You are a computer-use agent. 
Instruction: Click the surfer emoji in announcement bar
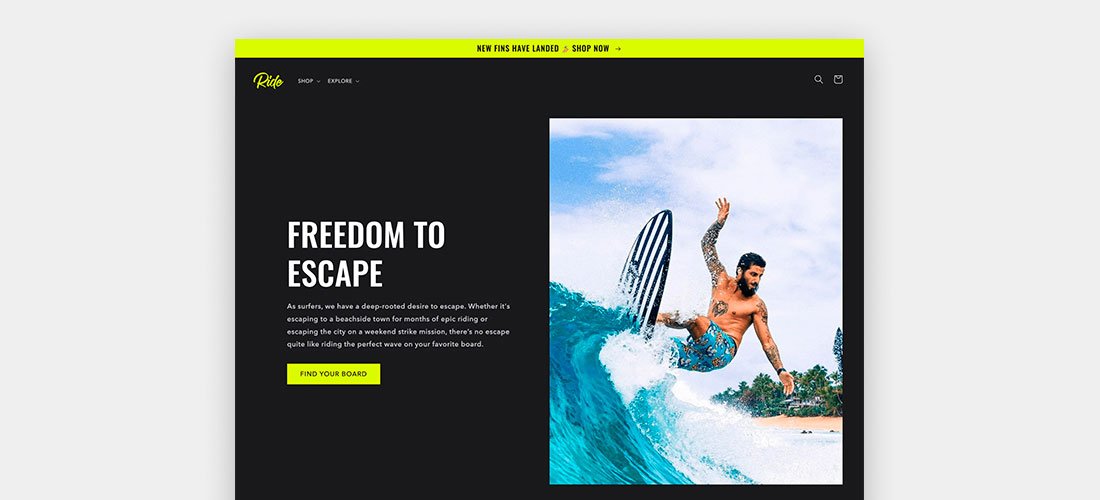(x=565, y=48)
